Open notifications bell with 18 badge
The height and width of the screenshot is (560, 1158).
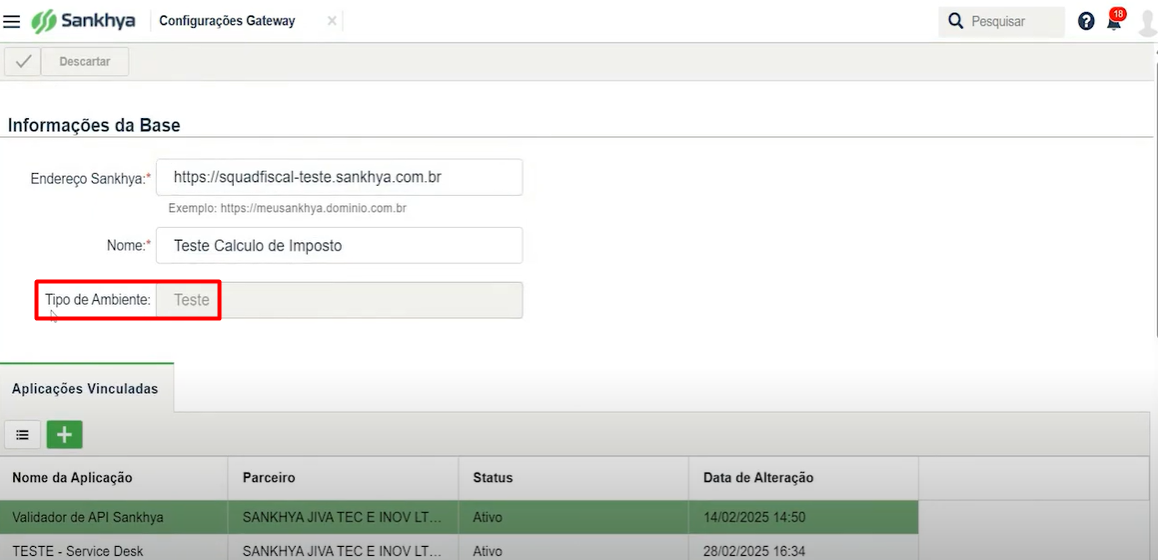pyautogui.click(x=1114, y=22)
